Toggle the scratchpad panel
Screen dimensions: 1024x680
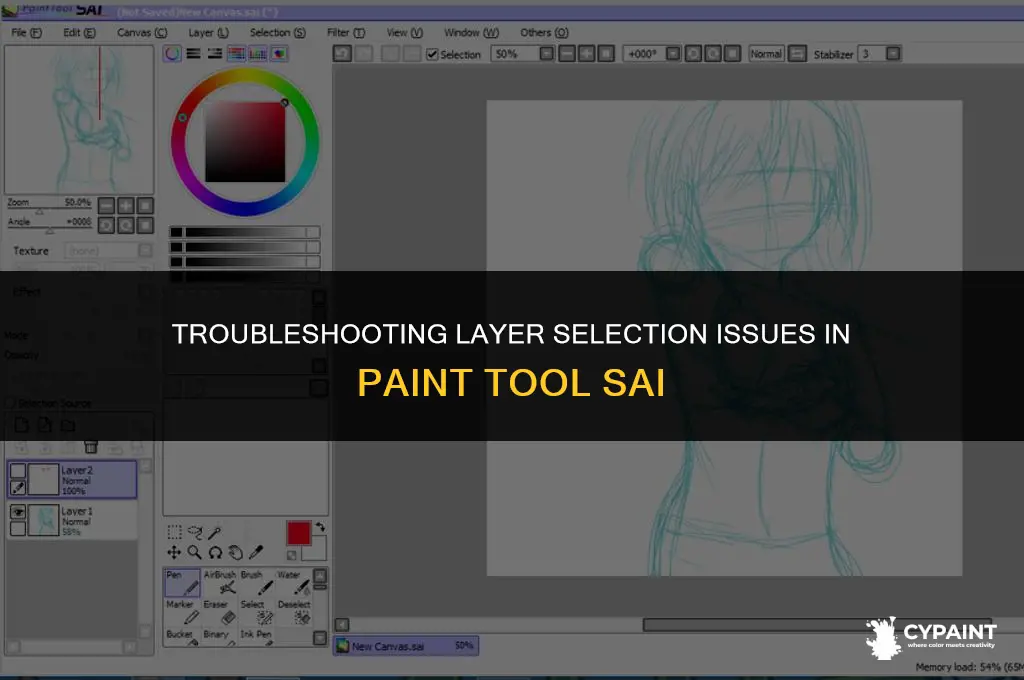click(x=279, y=54)
